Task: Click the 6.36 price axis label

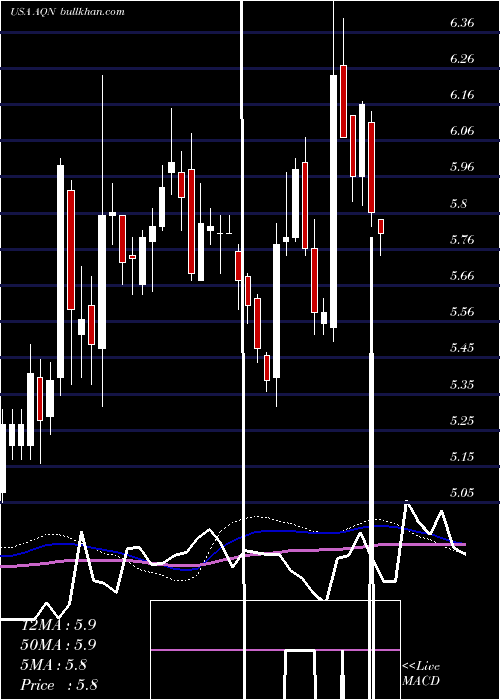Action: [x=462, y=23]
